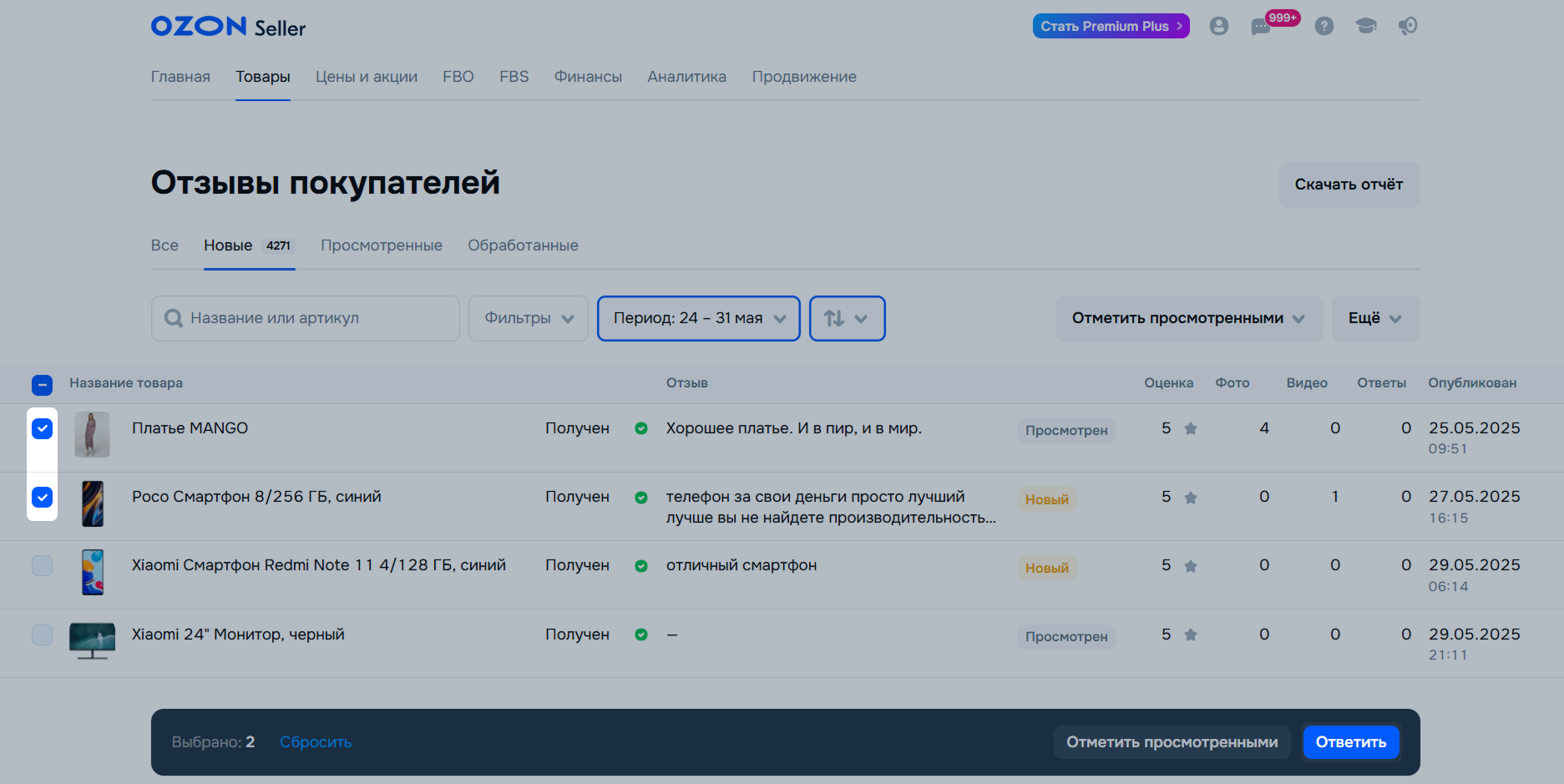
Task: Click the blue Ответить button
Action: (x=1351, y=742)
